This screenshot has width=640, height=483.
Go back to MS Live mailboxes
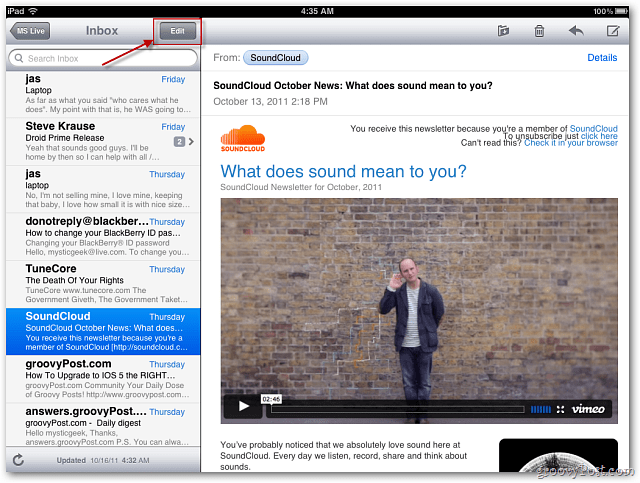tap(30, 31)
